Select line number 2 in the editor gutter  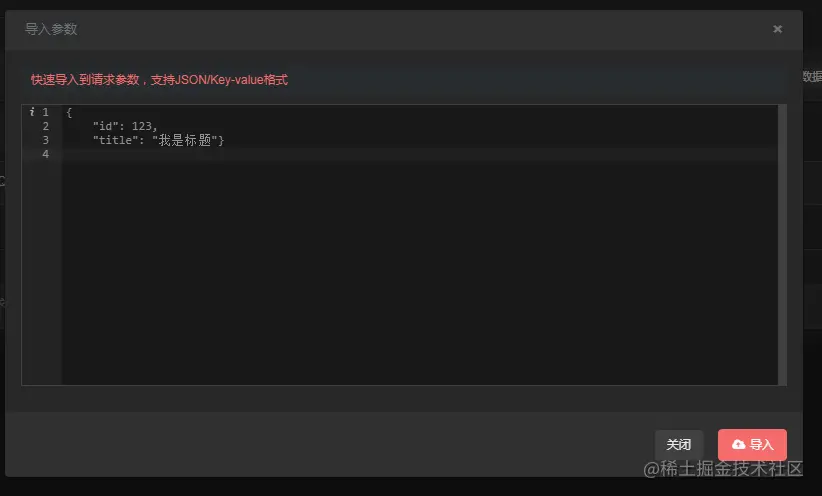(46, 126)
